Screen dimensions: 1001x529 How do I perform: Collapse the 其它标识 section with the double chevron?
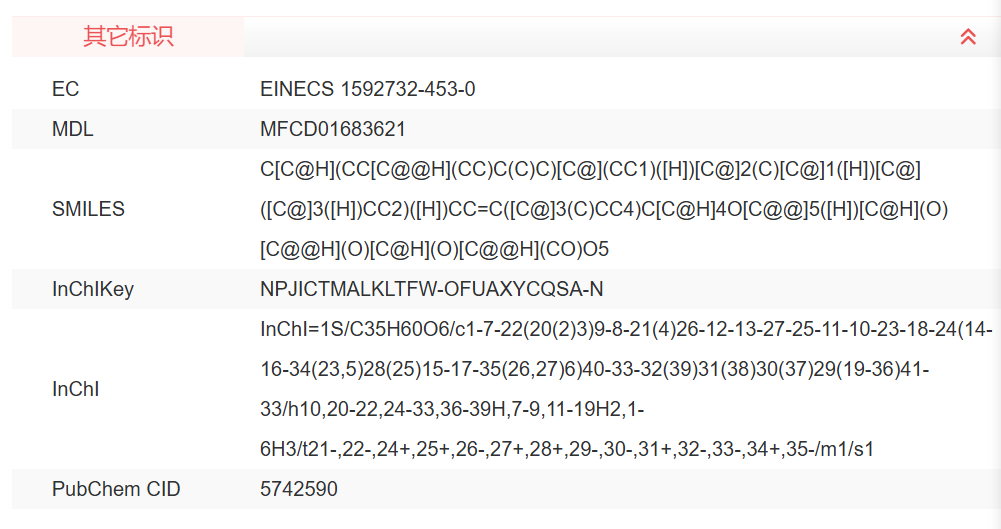point(968,37)
